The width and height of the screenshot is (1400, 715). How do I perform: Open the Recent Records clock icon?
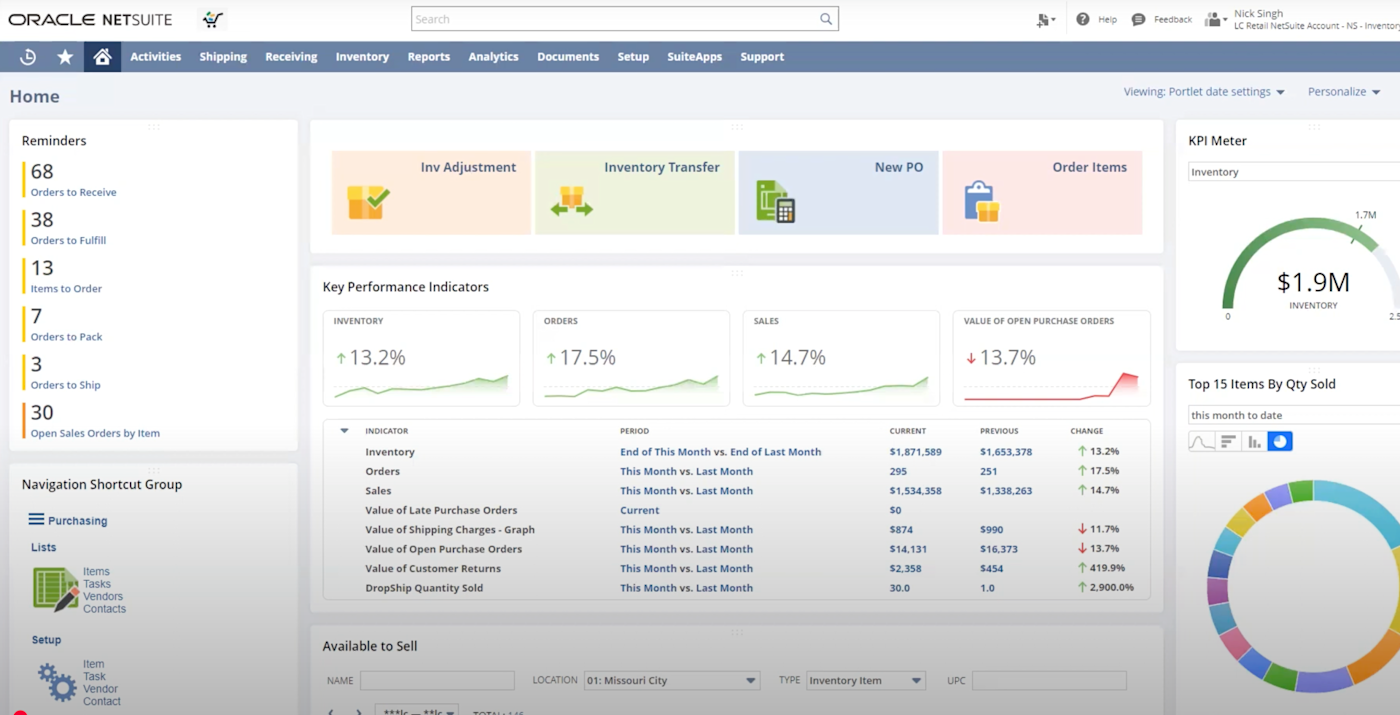tap(28, 57)
